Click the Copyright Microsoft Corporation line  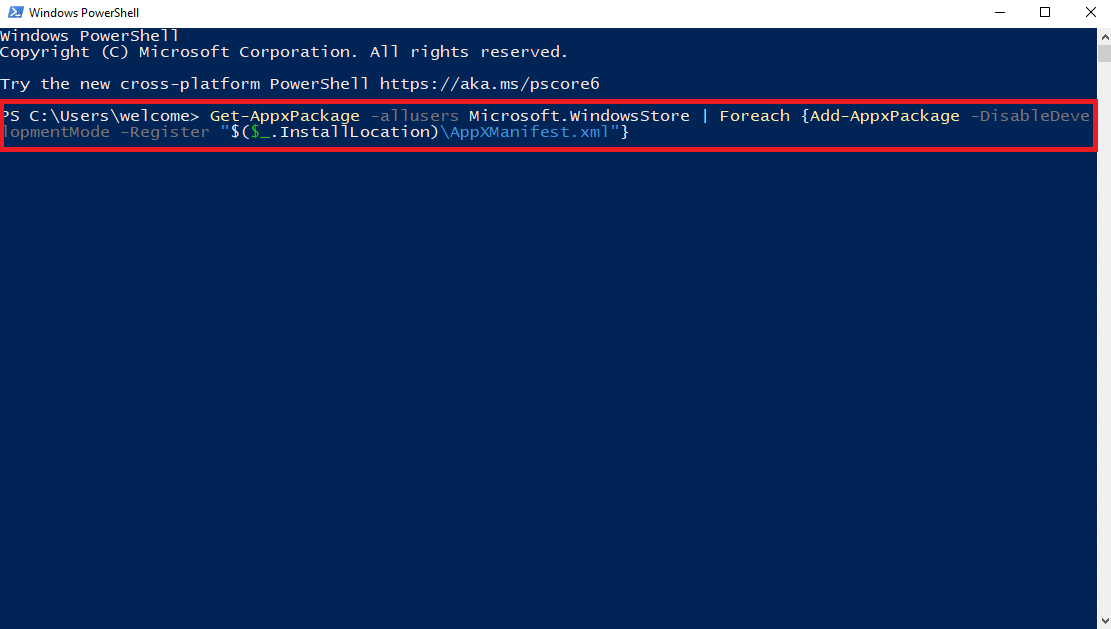pyautogui.click(x=284, y=52)
